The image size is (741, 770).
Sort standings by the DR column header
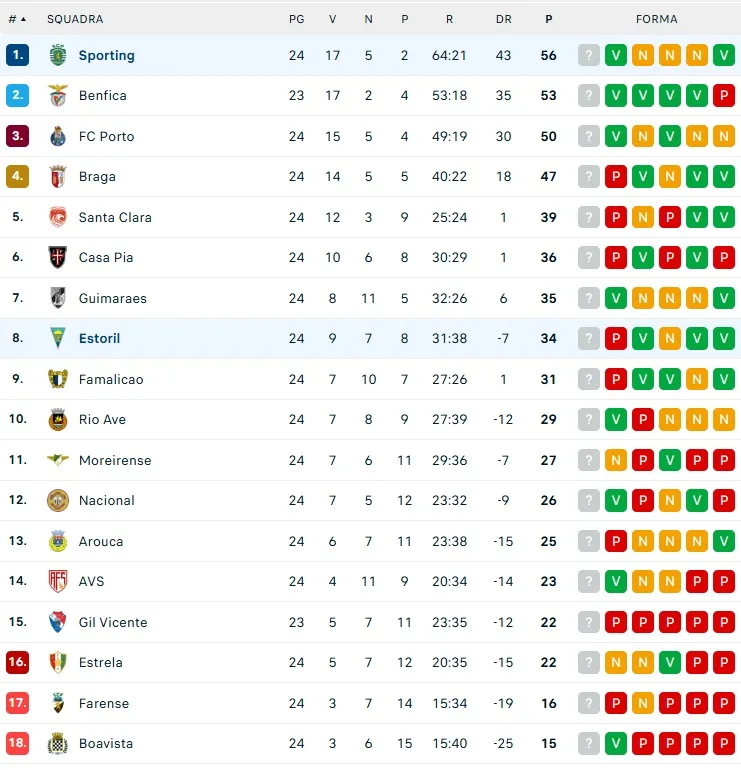[x=504, y=19]
